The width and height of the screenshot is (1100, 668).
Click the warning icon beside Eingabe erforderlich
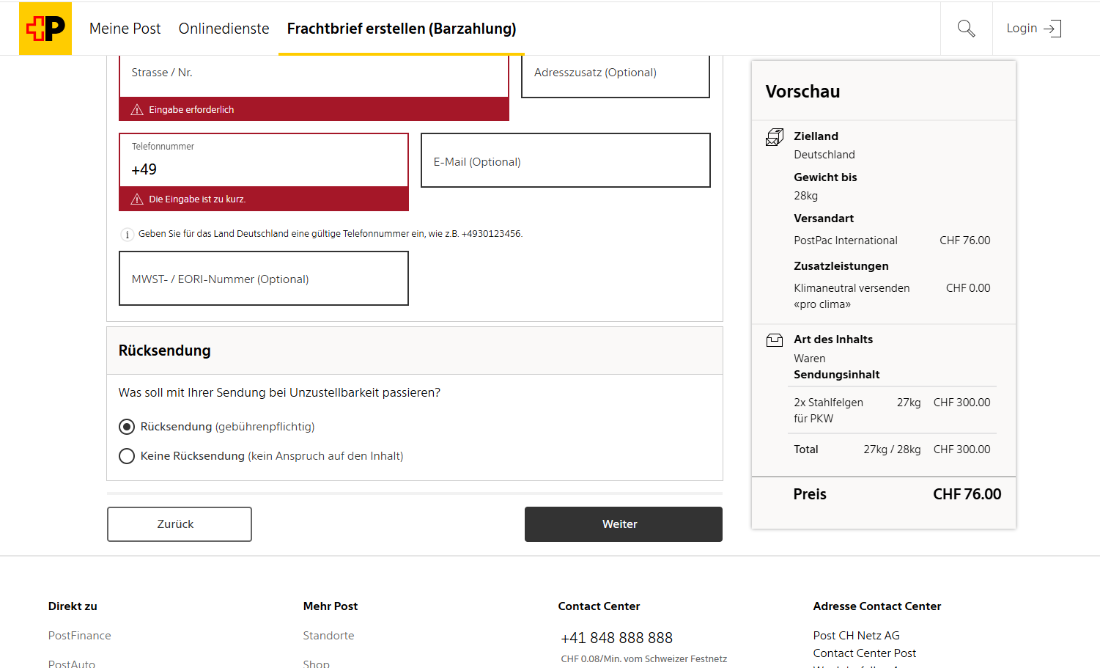click(x=137, y=109)
